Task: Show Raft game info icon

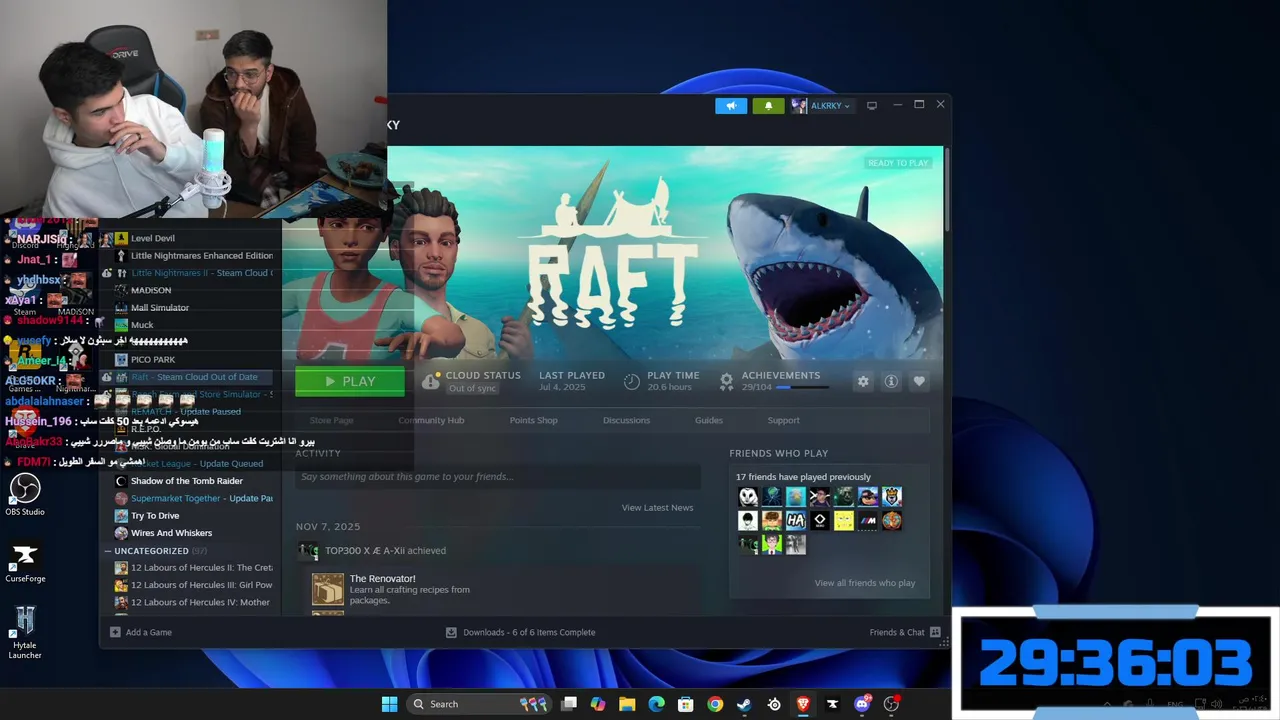Action: (x=891, y=381)
